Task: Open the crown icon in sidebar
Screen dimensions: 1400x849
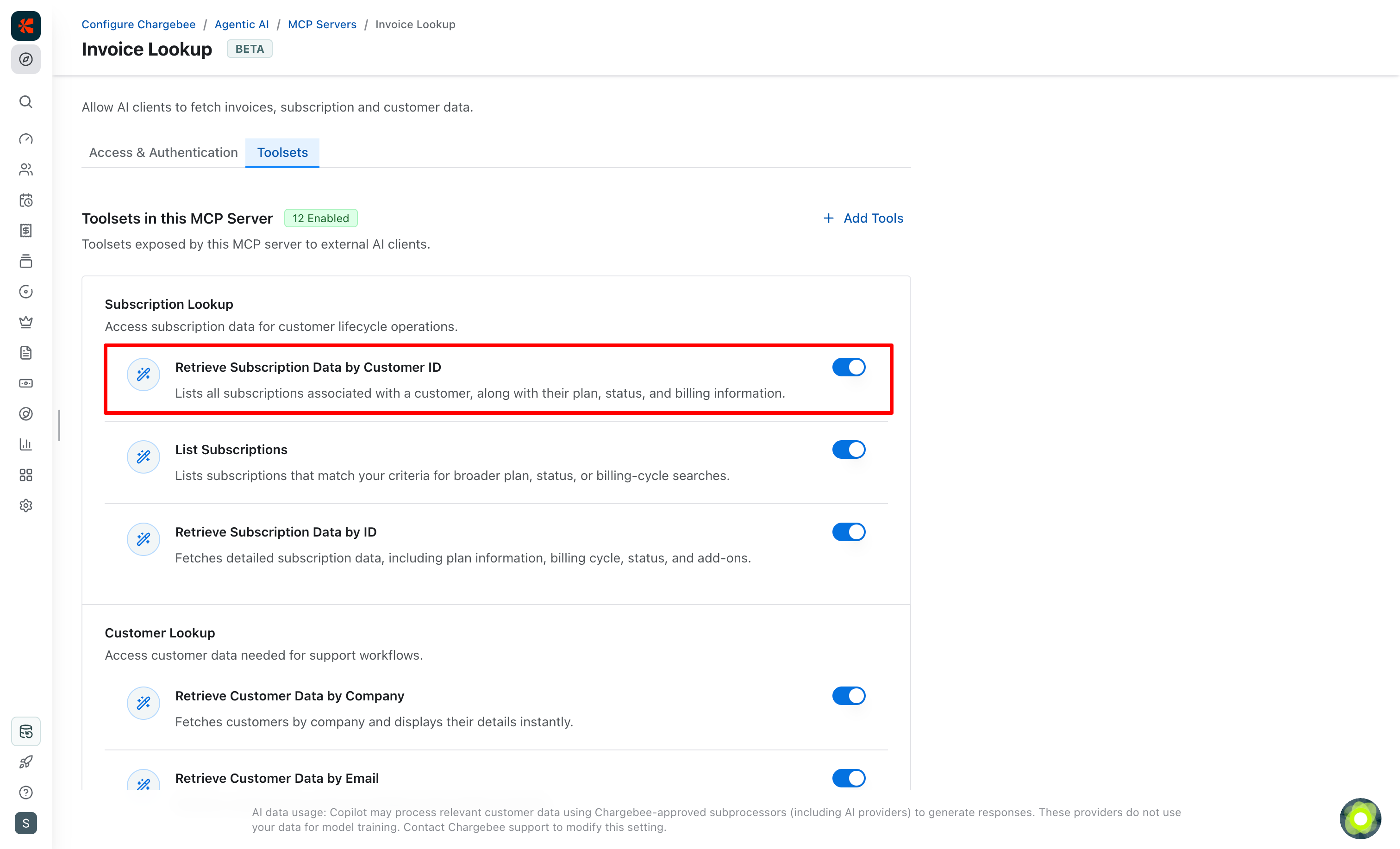Action: (x=25, y=322)
